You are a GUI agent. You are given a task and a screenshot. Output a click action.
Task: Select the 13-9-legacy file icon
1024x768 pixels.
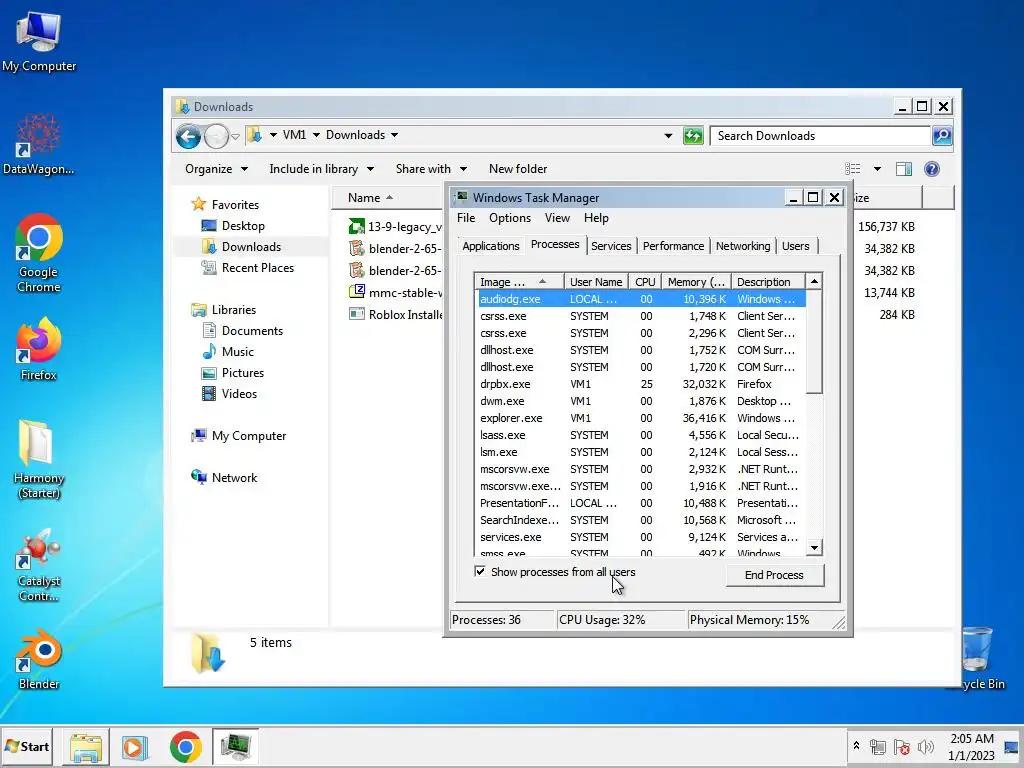tap(357, 227)
